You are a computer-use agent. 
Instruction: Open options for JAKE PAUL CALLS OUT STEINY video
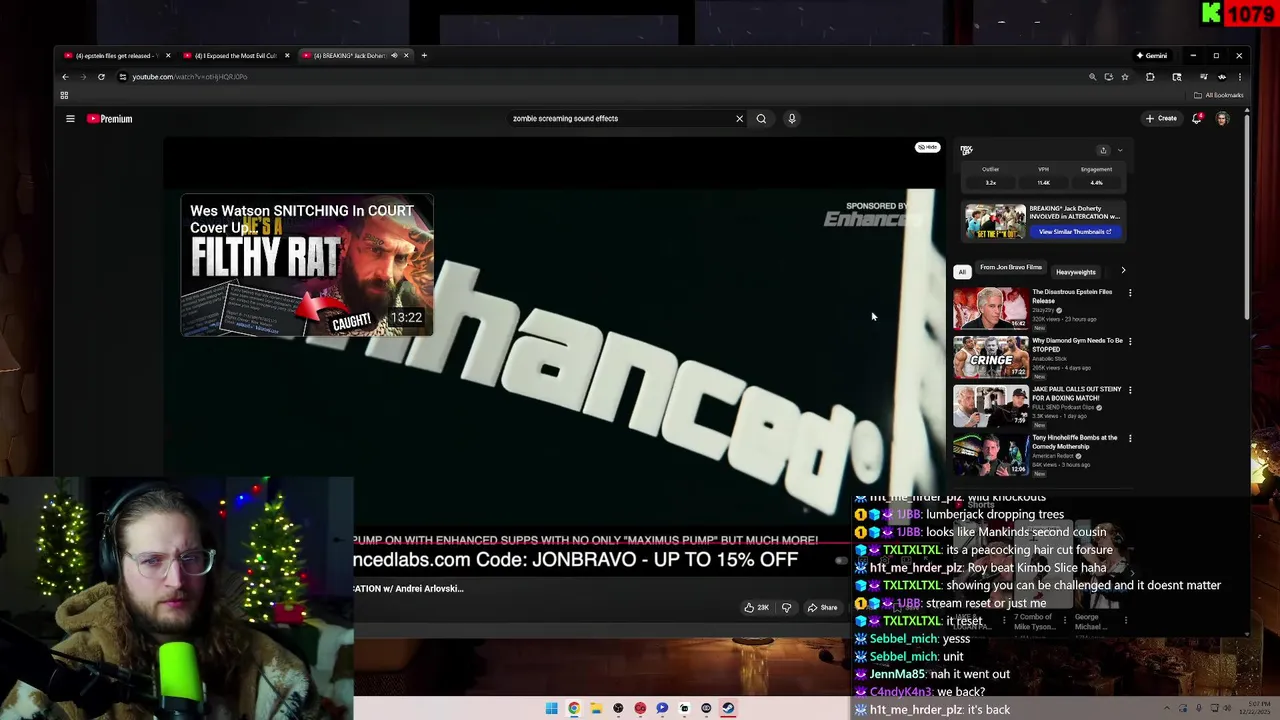click(x=1130, y=390)
